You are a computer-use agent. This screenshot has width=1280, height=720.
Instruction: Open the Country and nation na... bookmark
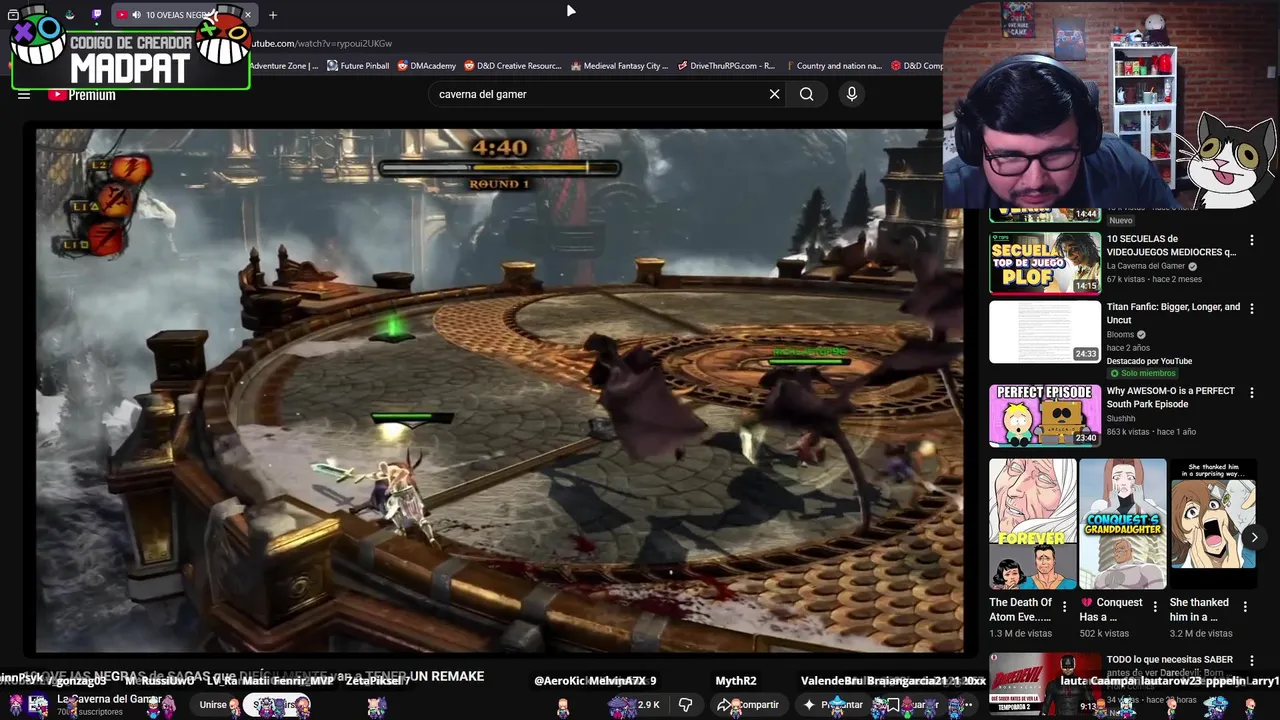pos(833,66)
